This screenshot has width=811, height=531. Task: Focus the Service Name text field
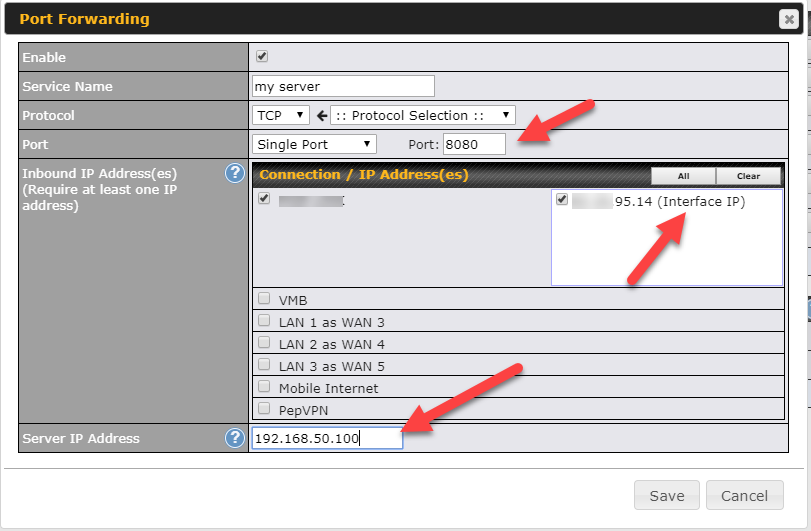343,86
